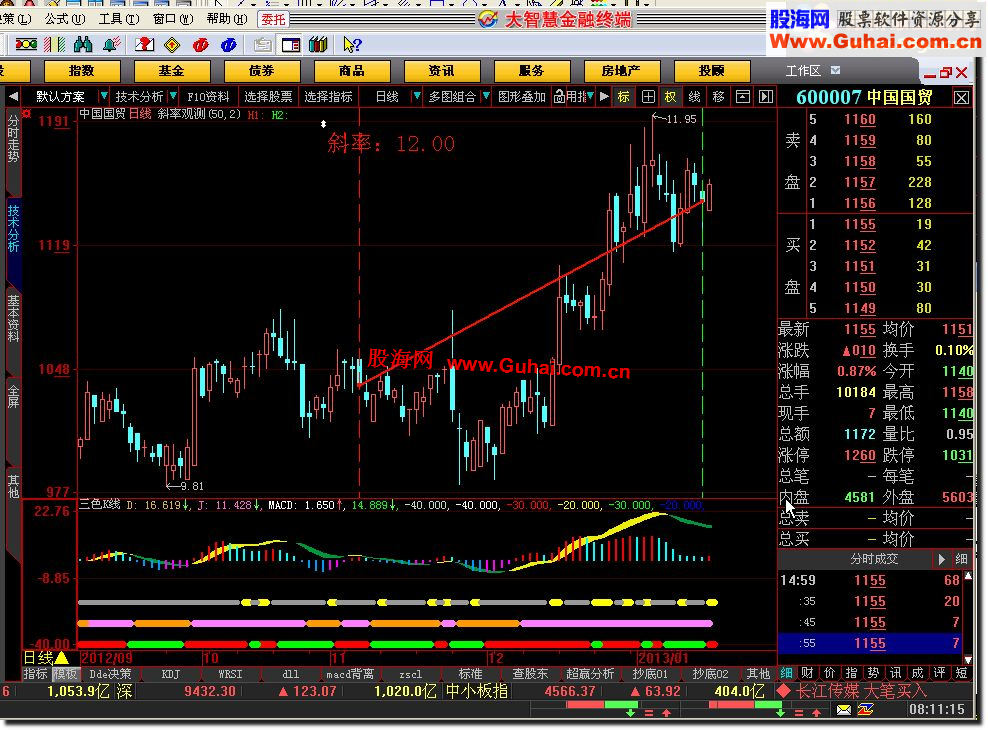Screen dimensions: 988x730
Task: Click the red circular info icon
Action: pos(200,45)
